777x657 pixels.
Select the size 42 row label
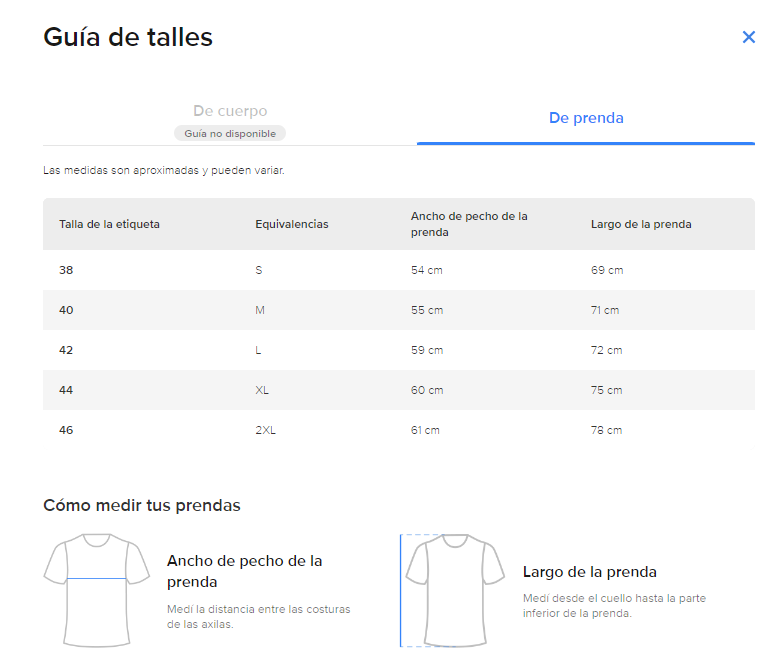click(x=66, y=350)
